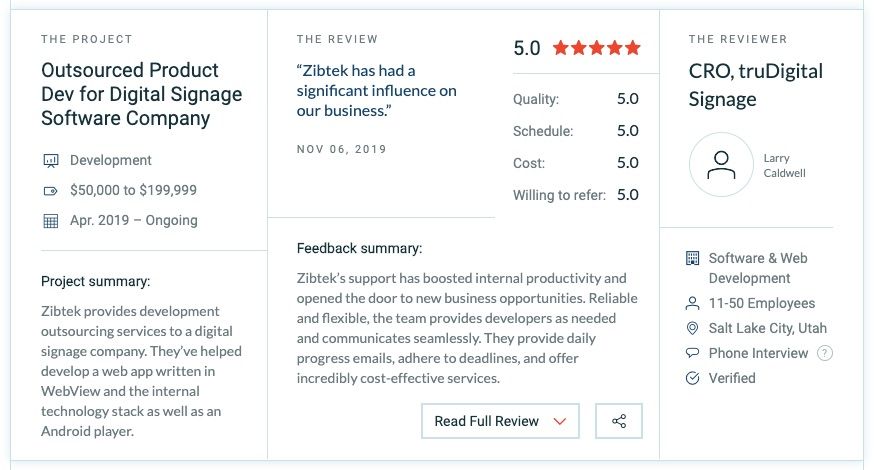
Task: Click the Verified checkmark icon
Action: pos(692,378)
